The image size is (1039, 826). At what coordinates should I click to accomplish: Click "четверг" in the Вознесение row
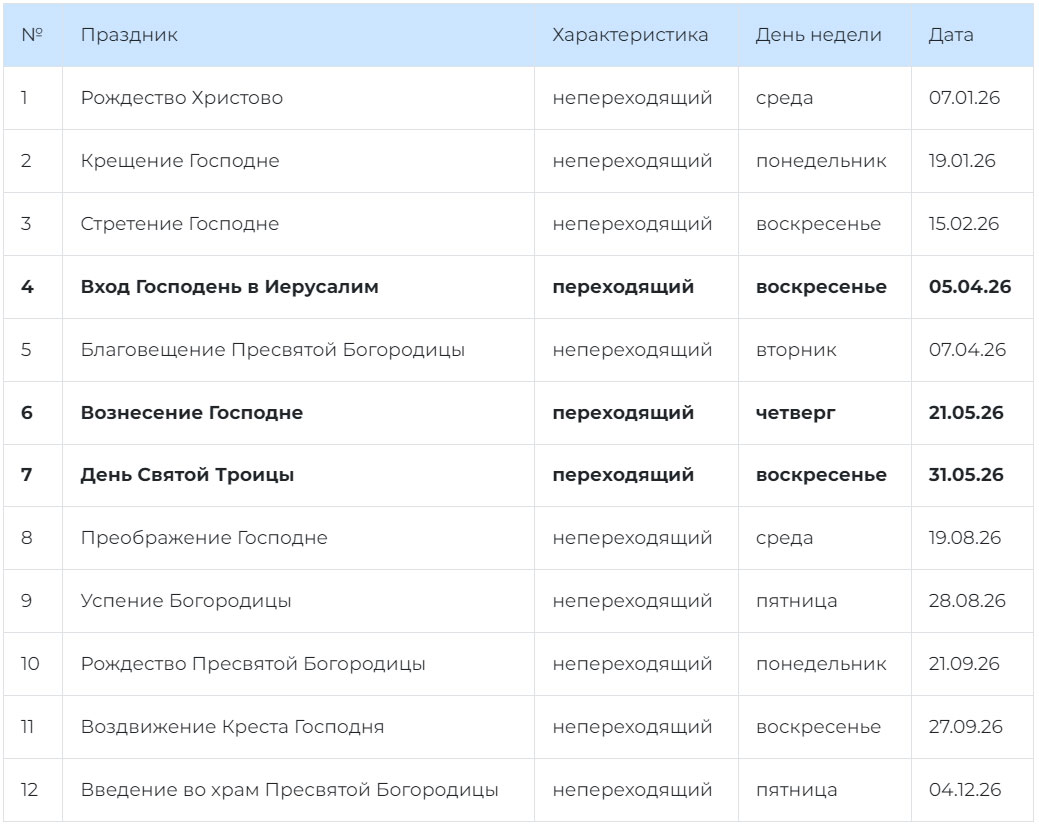(x=795, y=413)
